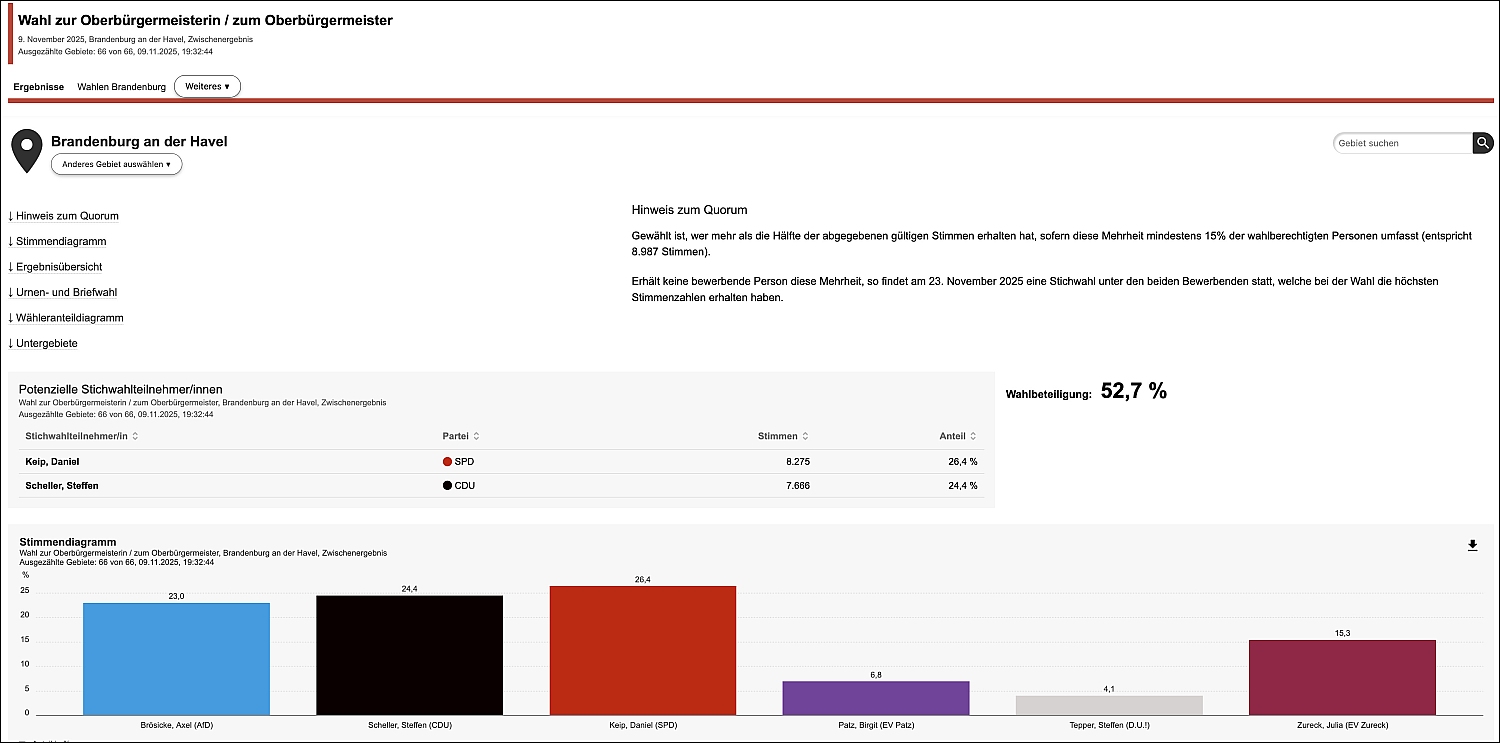Screen dimensions: 1500x743
Task: Open the Wahlen Brandenburg tab
Action: pyautogui.click(x=121, y=87)
